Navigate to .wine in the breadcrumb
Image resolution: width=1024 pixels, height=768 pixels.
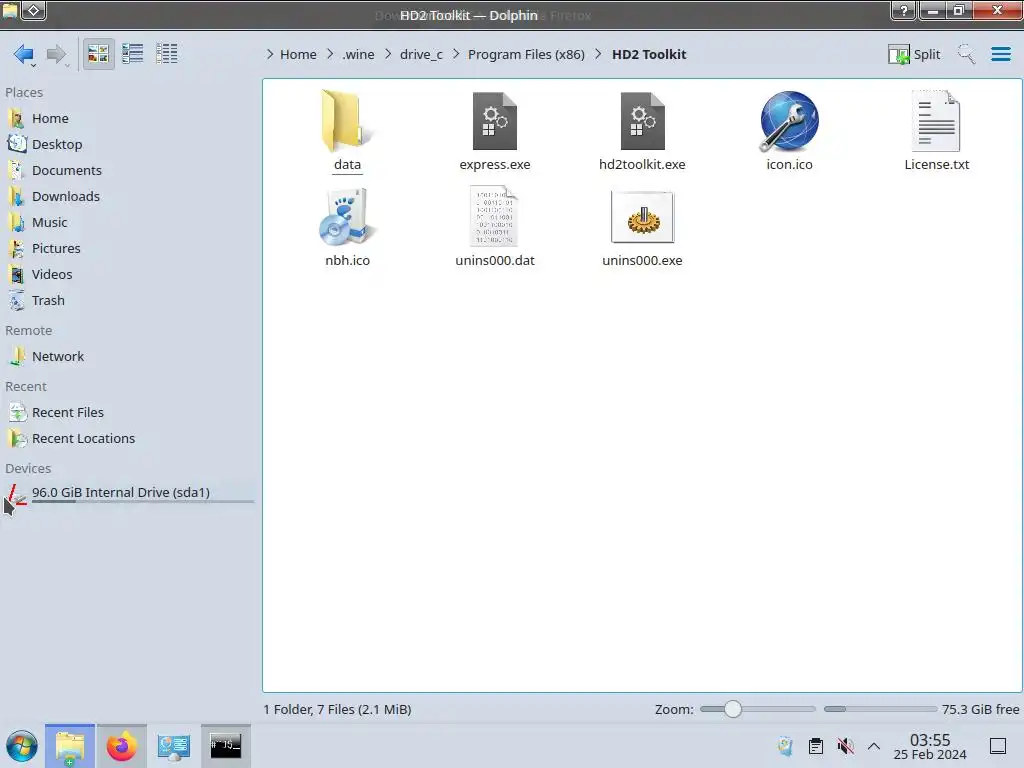pyautogui.click(x=358, y=54)
